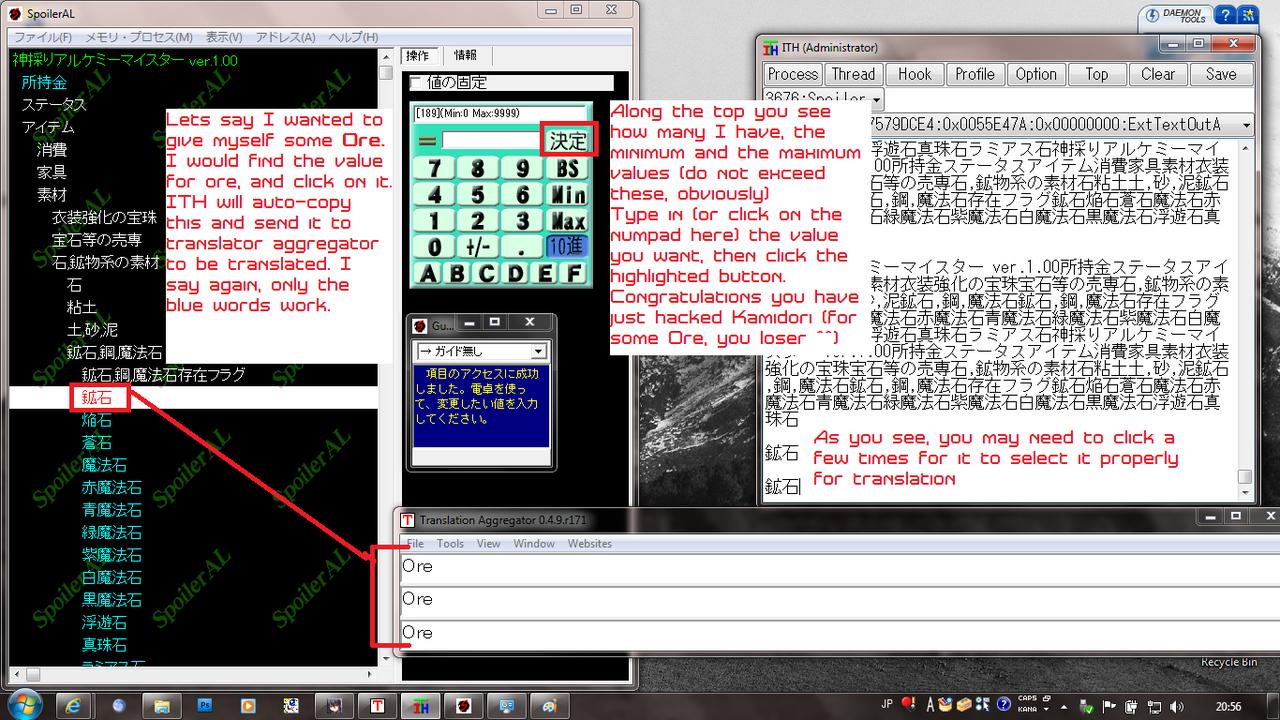
Task: Open the Websites menu in Translation Aggregator
Action: click(x=589, y=543)
